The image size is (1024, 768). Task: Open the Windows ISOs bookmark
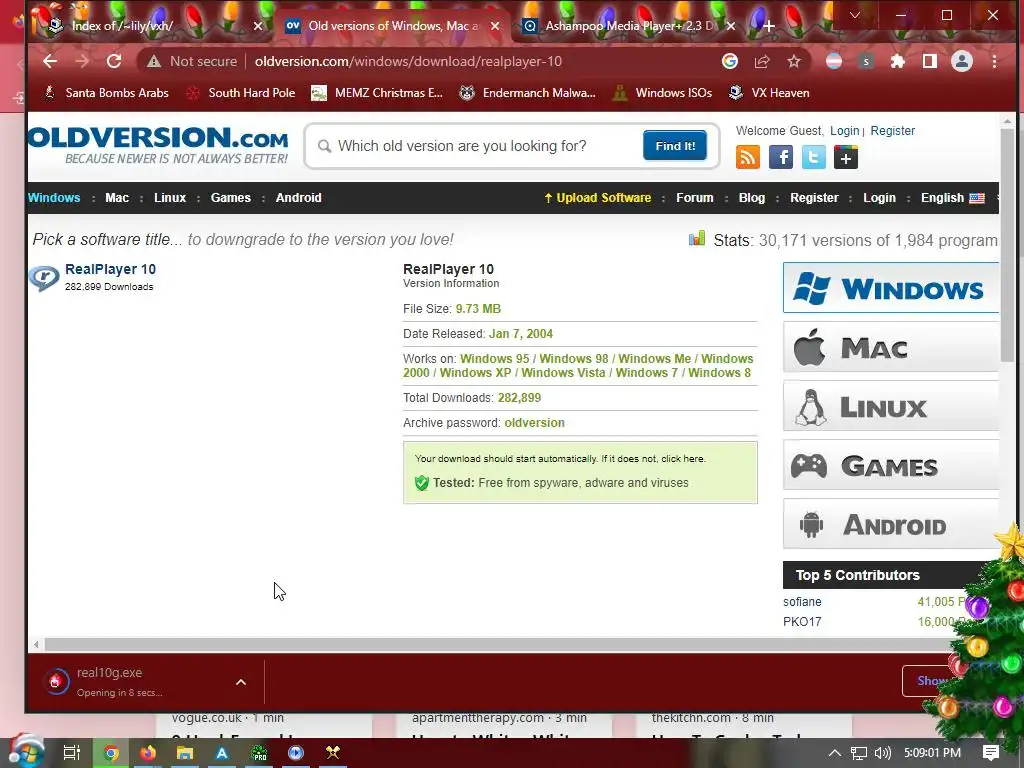coord(662,93)
